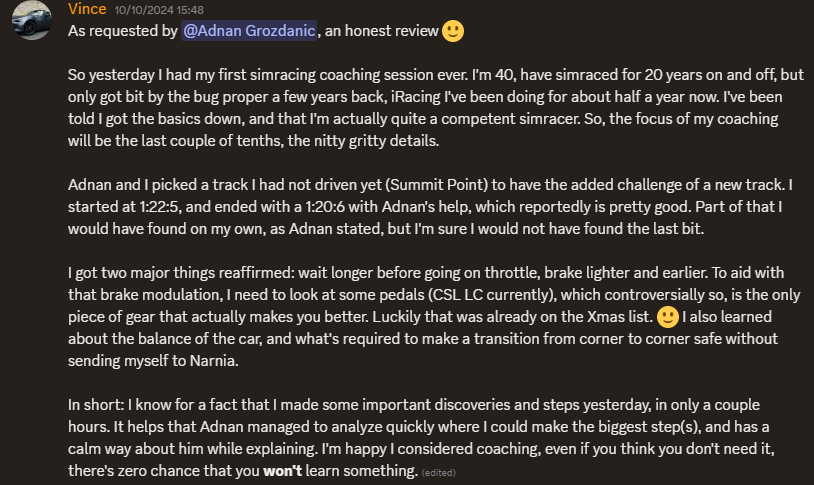Click the smiley emoji after "honest review"
814x485 pixels.
point(453,31)
